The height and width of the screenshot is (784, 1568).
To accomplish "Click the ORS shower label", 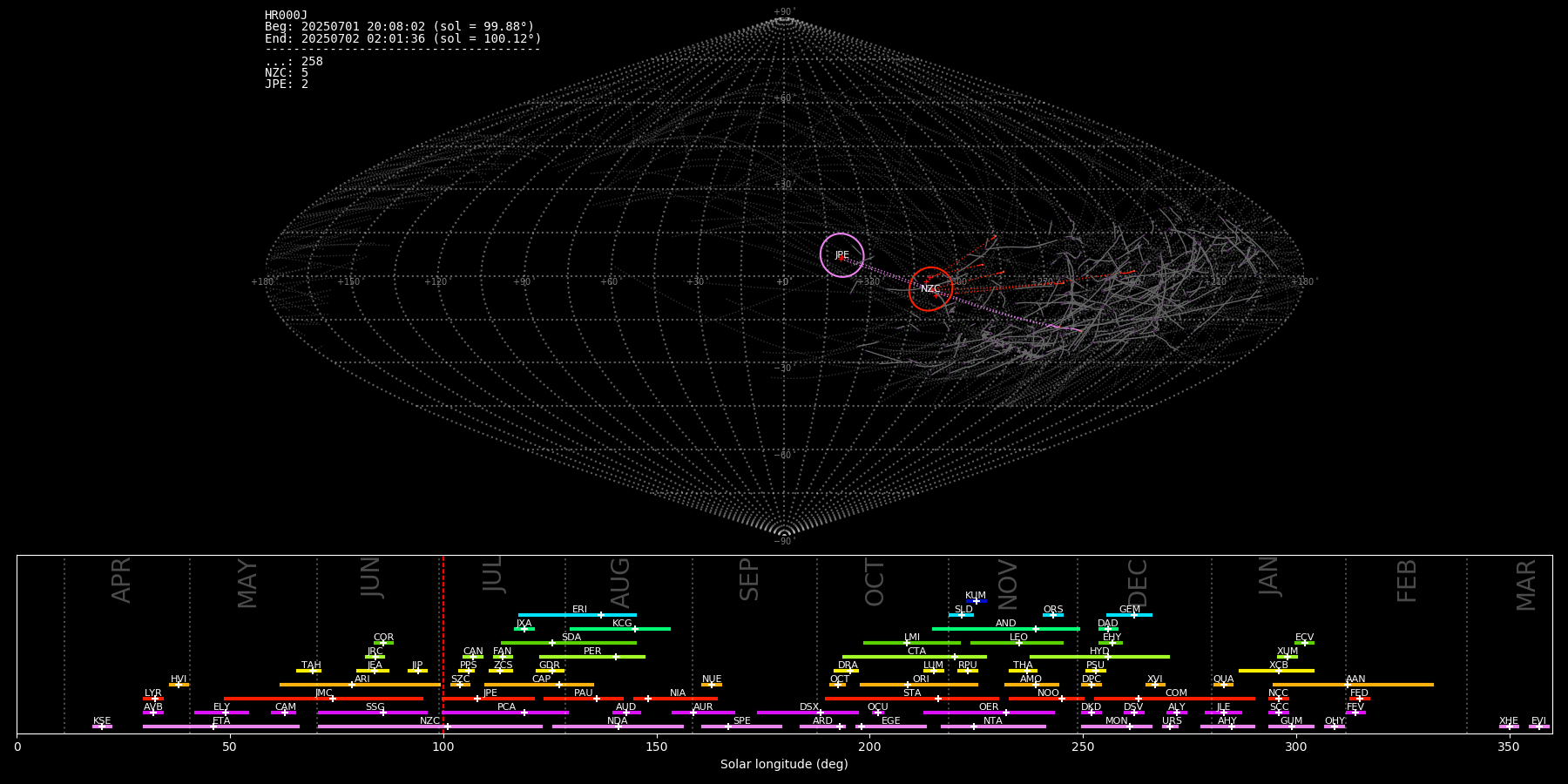I will pyautogui.click(x=1053, y=610).
